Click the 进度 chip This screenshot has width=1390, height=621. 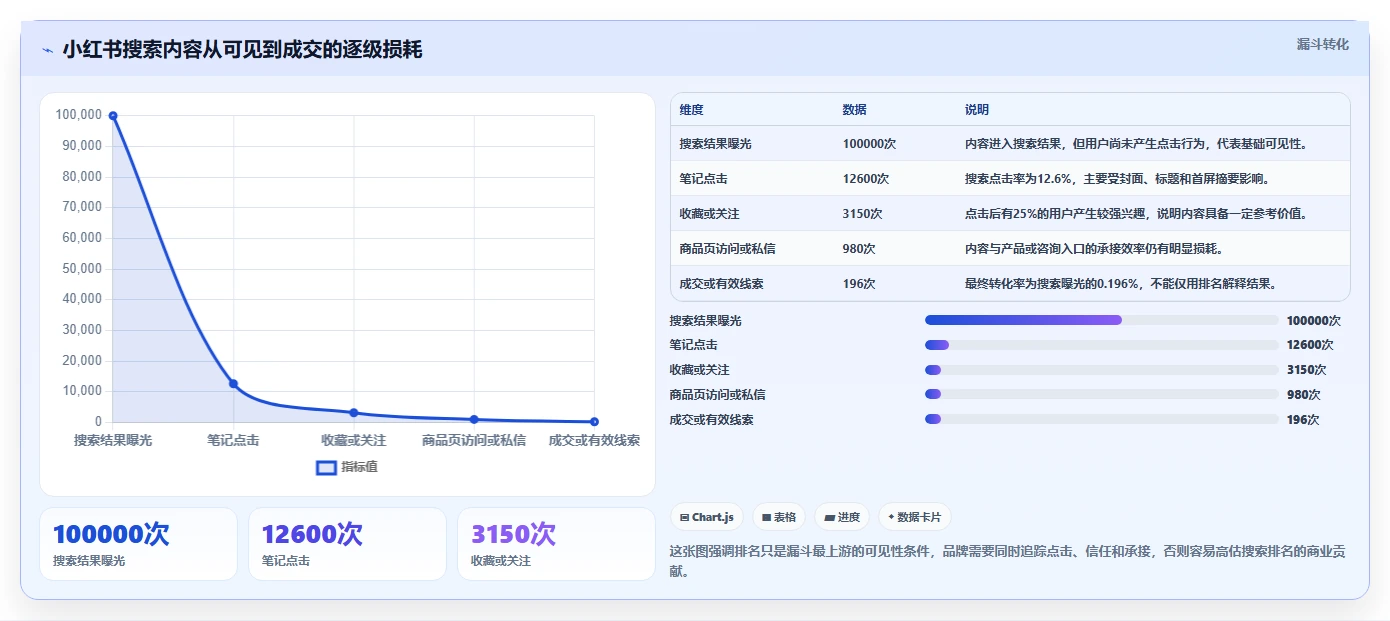(x=842, y=517)
